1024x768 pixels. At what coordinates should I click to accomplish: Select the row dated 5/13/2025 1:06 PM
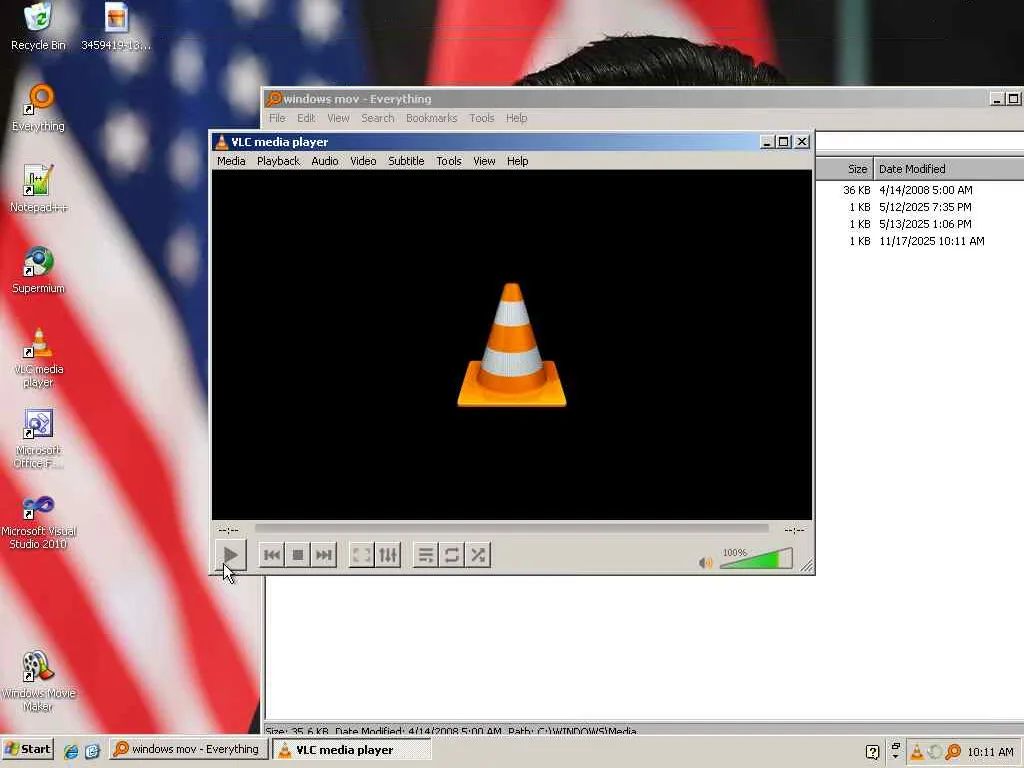pyautogui.click(x=920, y=224)
